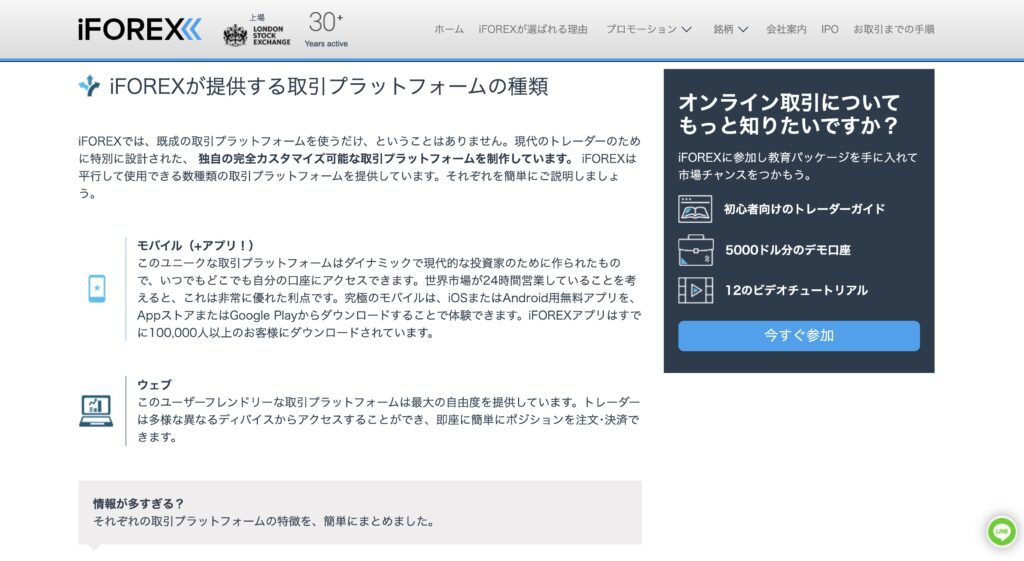Click the compass star icon beside the page heading

[89, 86]
